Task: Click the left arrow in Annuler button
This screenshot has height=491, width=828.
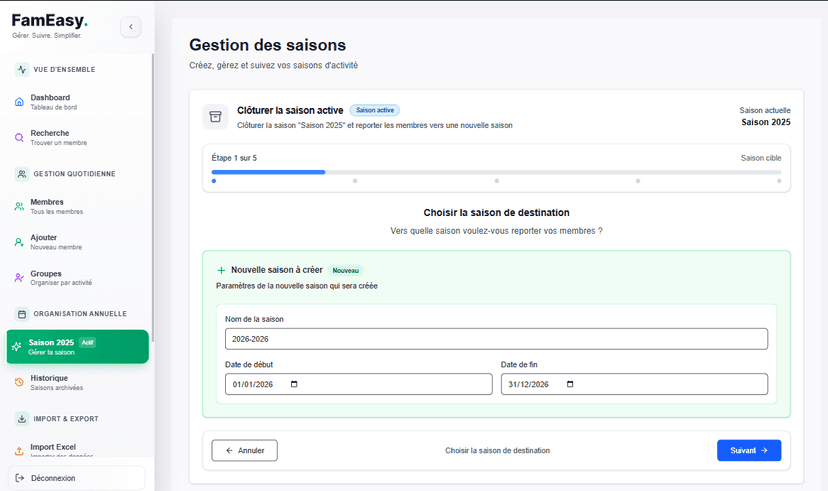Action: [x=229, y=450]
